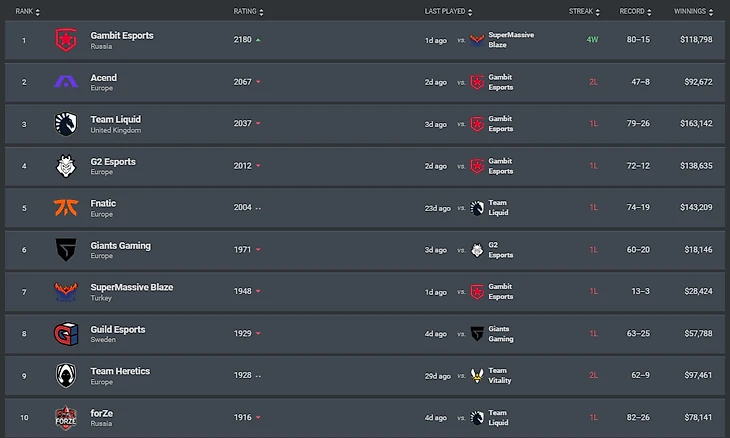Click the RANK column header

(x=25, y=10)
